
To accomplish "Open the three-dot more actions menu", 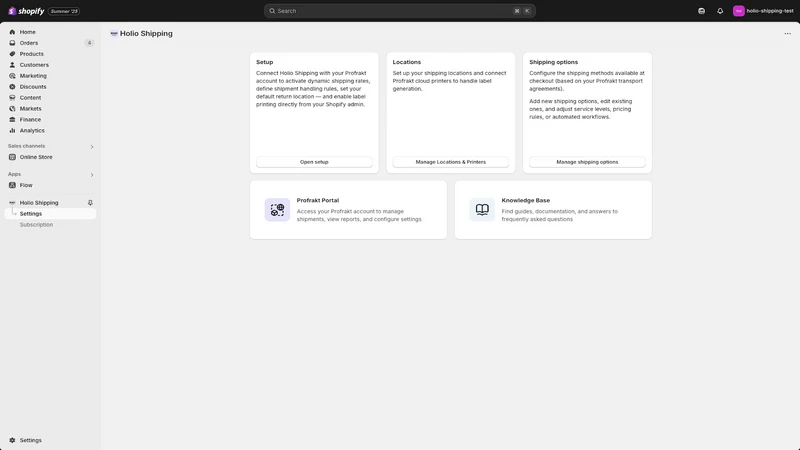I will point(787,34).
